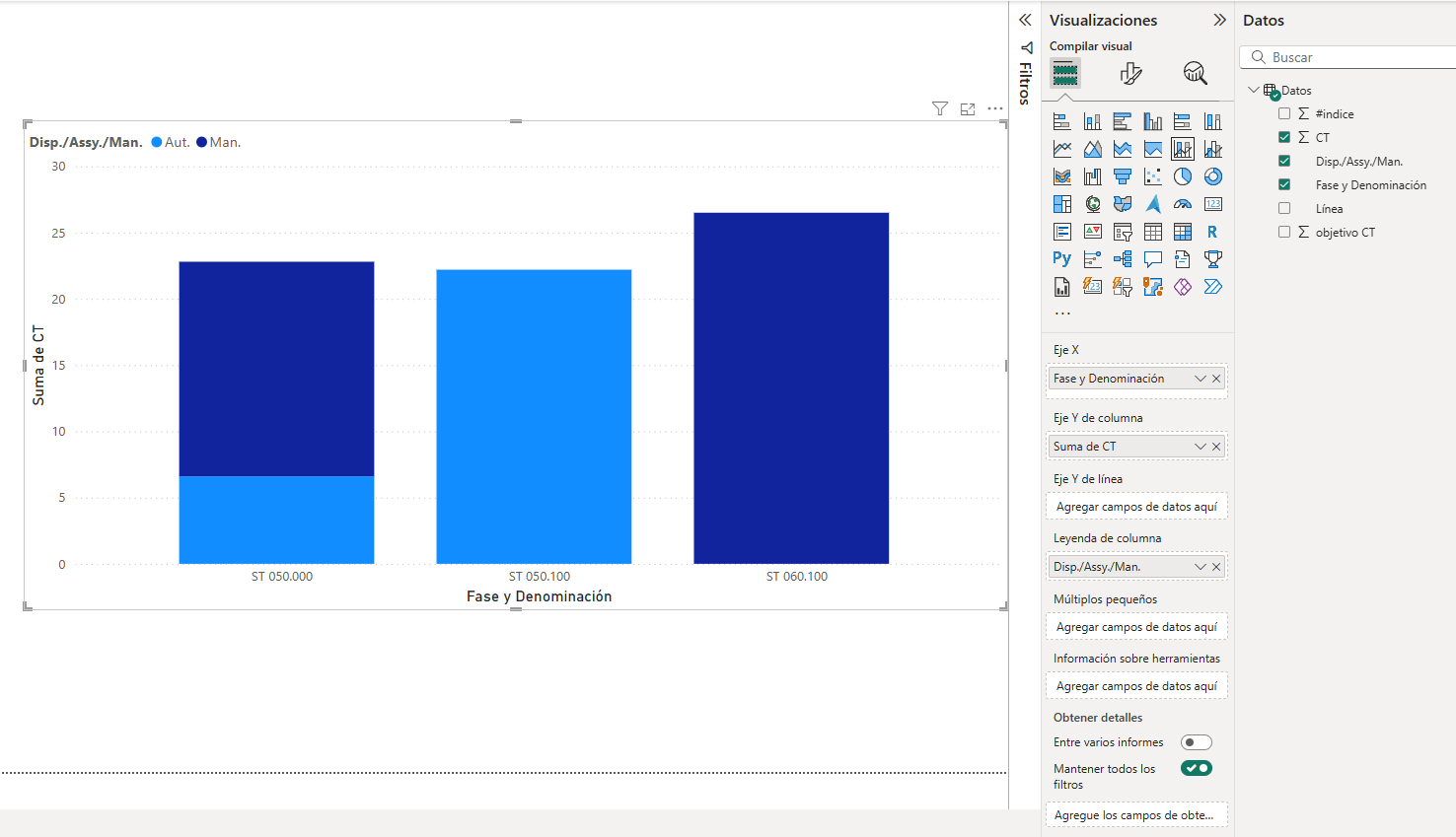Select the gauge visual
This screenshot has width=1456, height=837.
(x=1183, y=204)
